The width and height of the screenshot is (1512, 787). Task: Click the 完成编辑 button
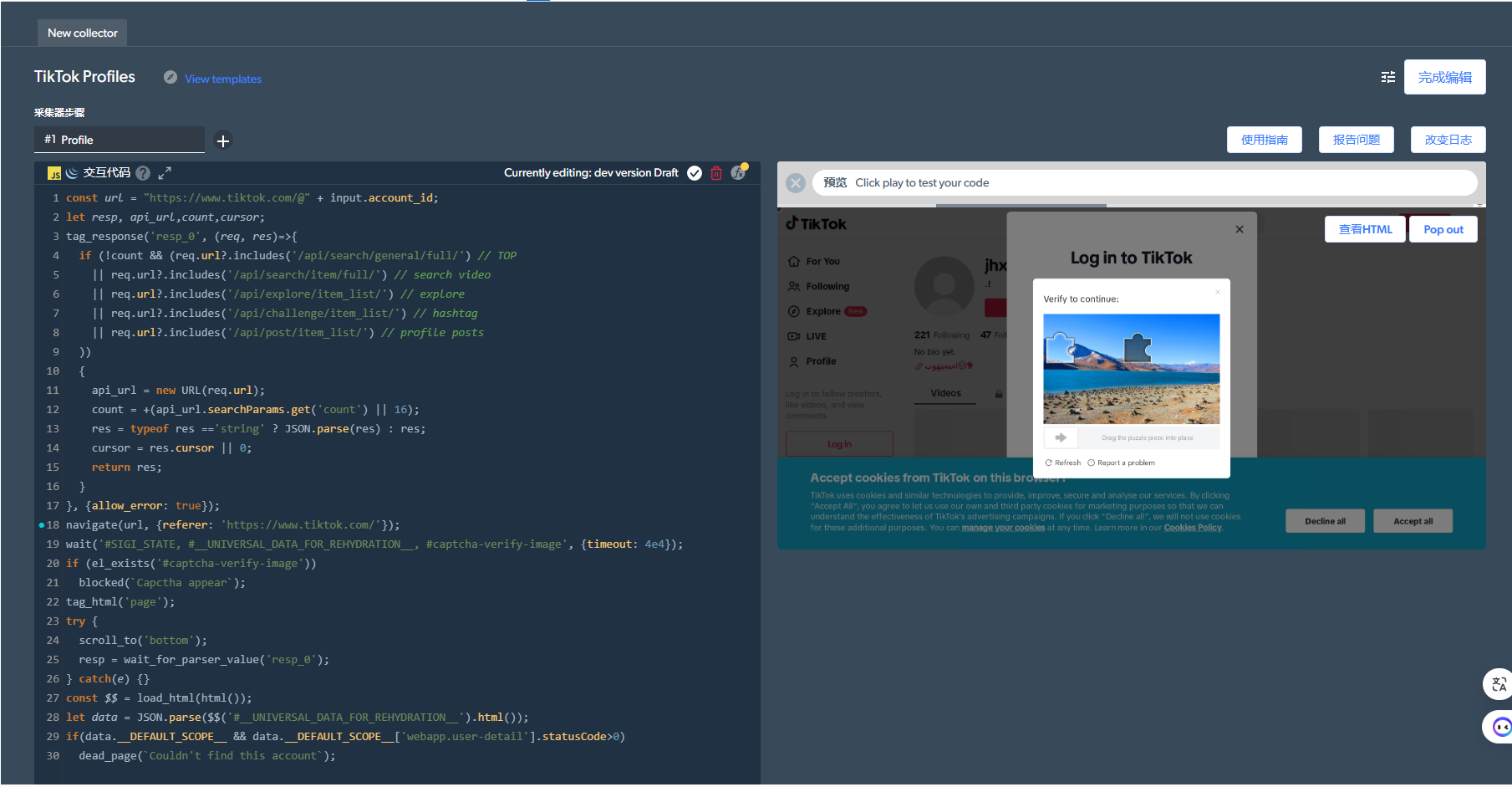(1444, 77)
